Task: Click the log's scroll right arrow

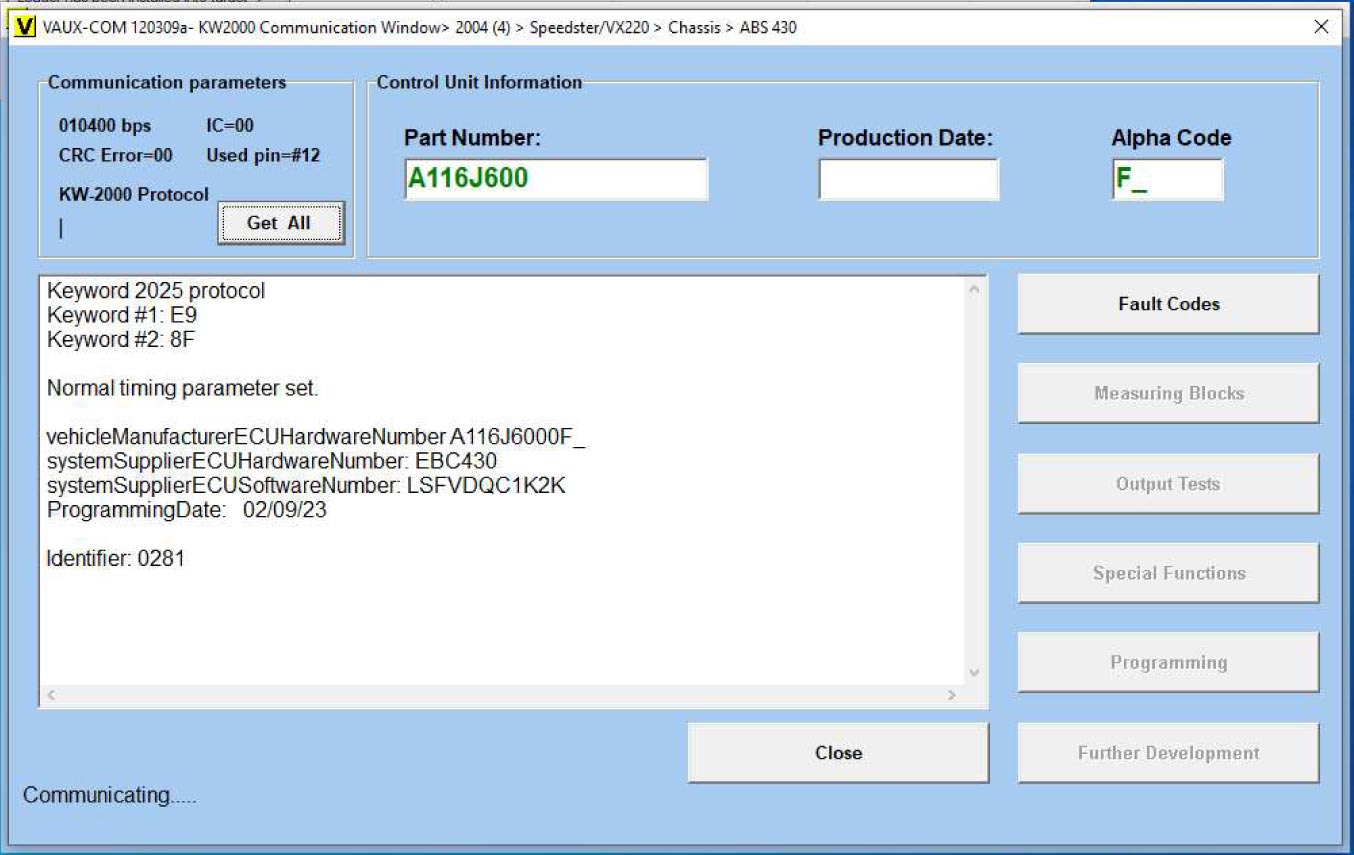Action: pyautogui.click(x=952, y=695)
